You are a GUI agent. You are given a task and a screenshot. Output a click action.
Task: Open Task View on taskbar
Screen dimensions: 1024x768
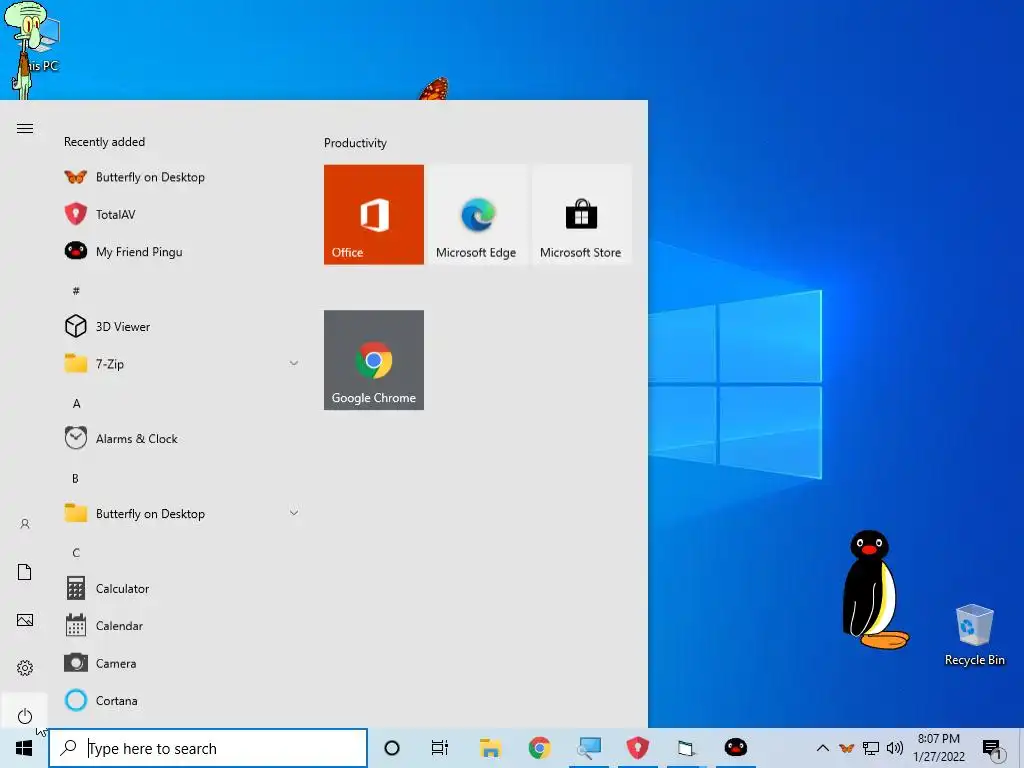[x=440, y=748]
